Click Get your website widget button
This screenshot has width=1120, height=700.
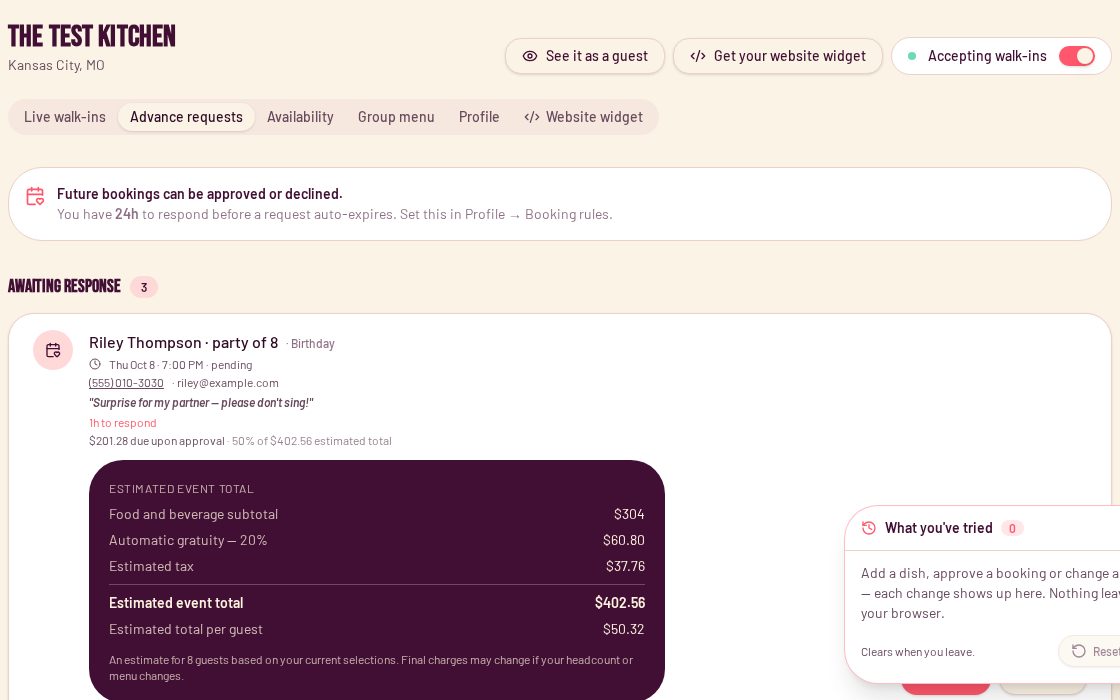[778, 56]
